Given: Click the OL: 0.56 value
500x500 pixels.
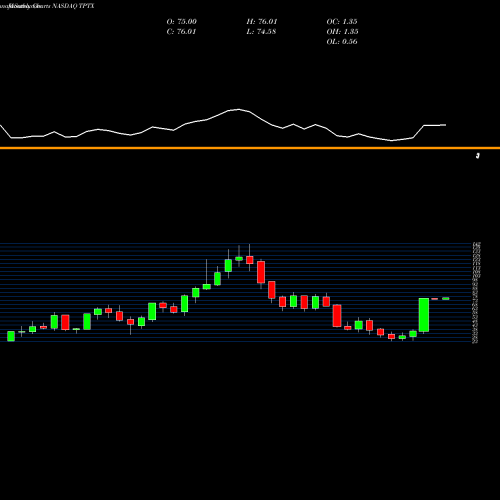Looking at the screenshot, I should pos(342,42).
